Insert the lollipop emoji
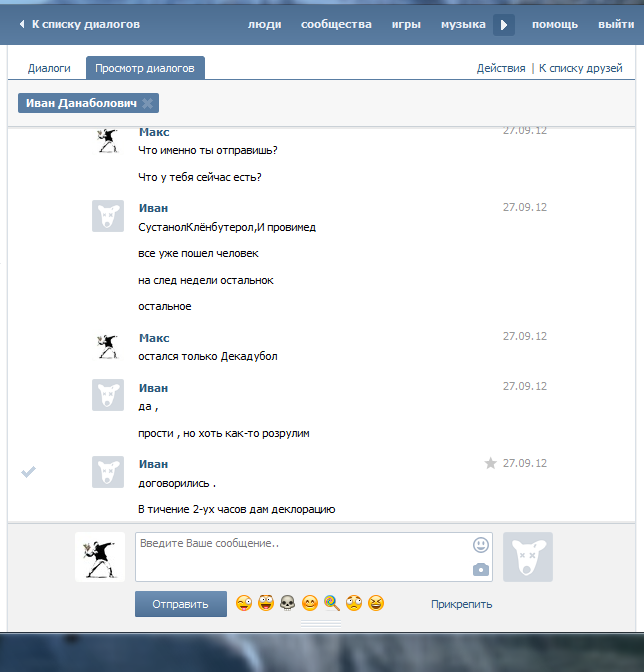 point(331,603)
